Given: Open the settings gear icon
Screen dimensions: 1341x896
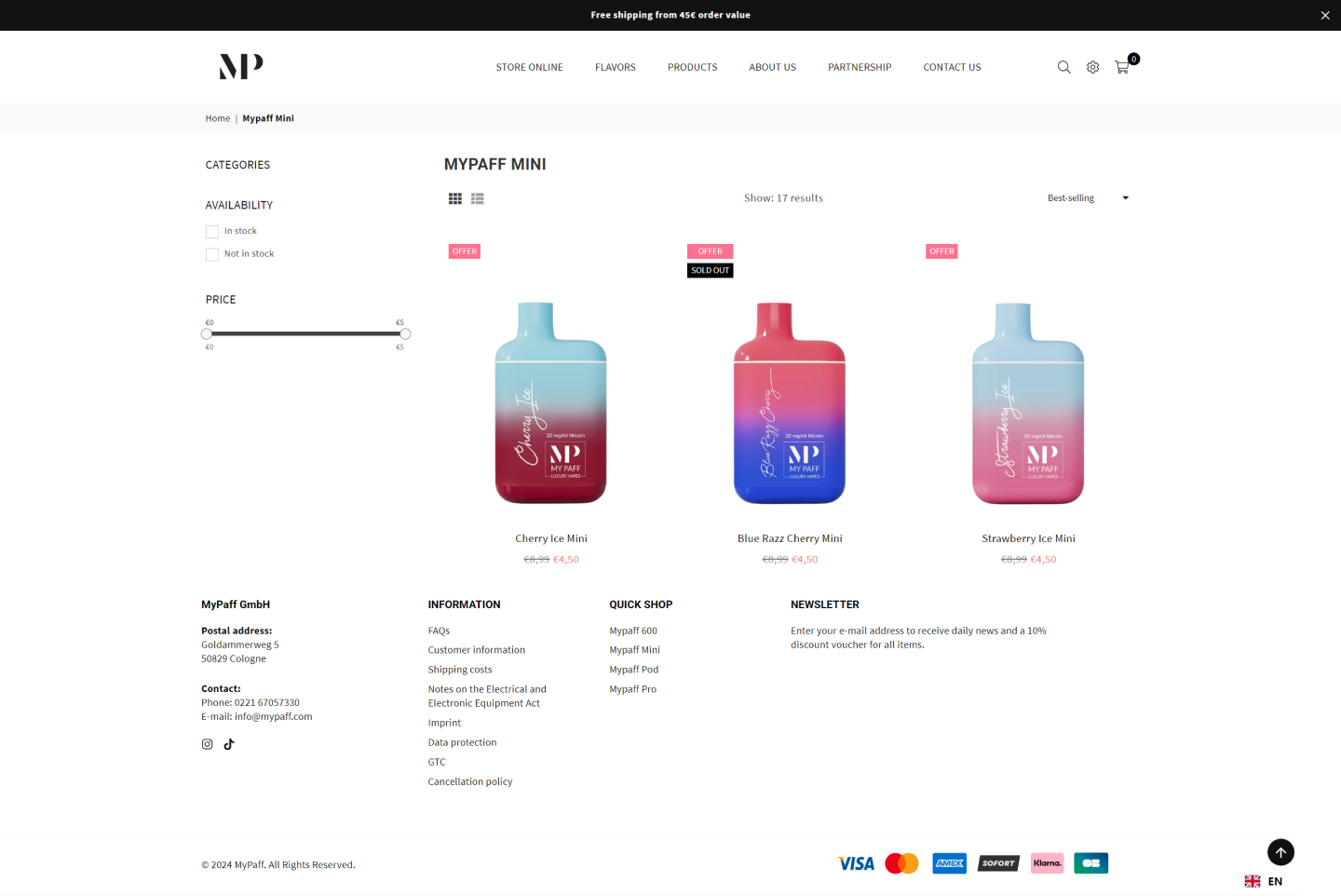Looking at the screenshot, I should coord(1093,67).
